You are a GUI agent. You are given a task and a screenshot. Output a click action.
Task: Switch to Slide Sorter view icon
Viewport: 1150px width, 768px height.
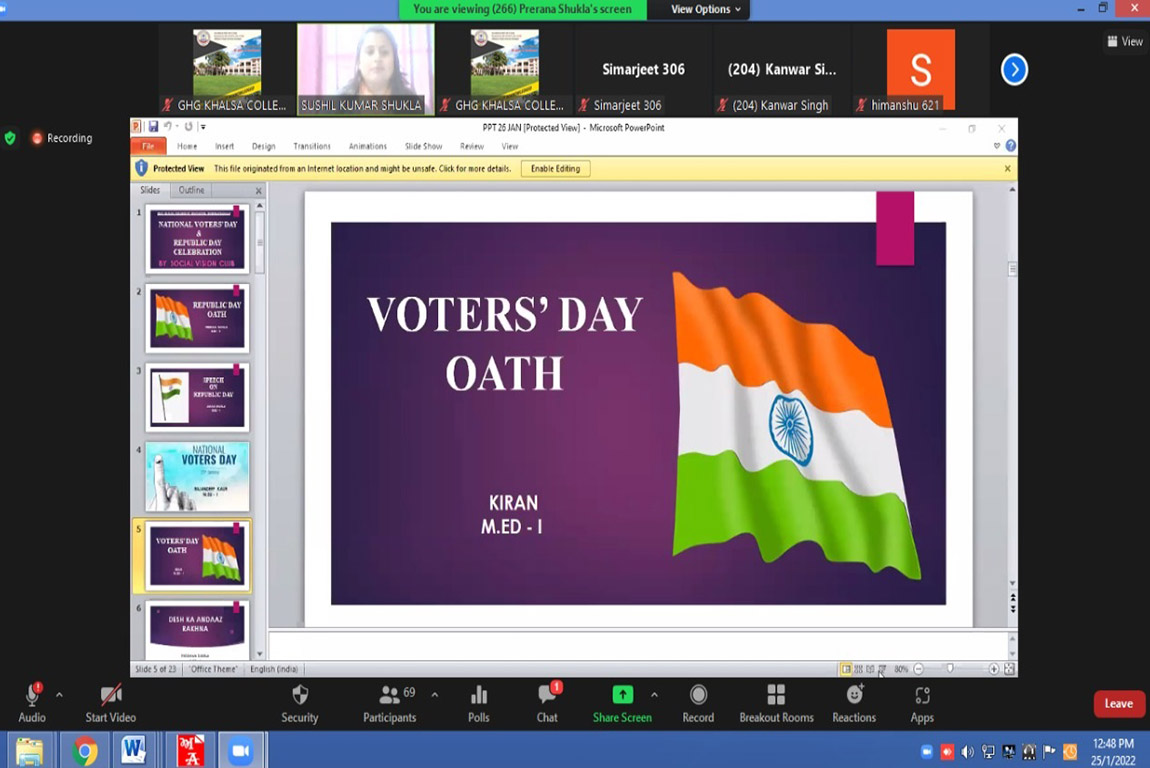tap(858, 669)
